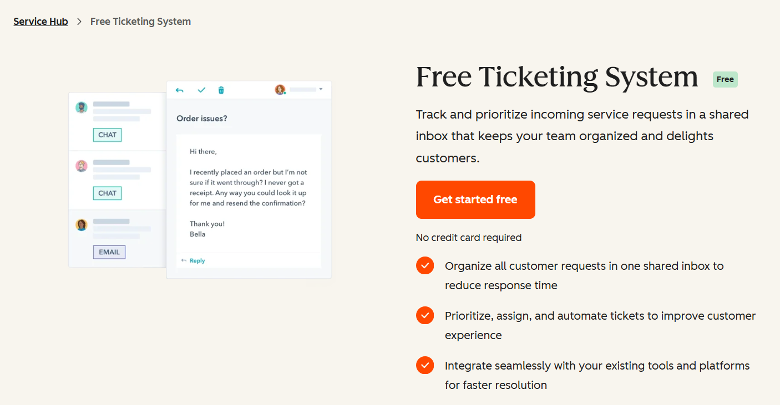
Task: Click the assignee avatar in the message toolbar
Action: pyautogui.click(x=280, y=90)
